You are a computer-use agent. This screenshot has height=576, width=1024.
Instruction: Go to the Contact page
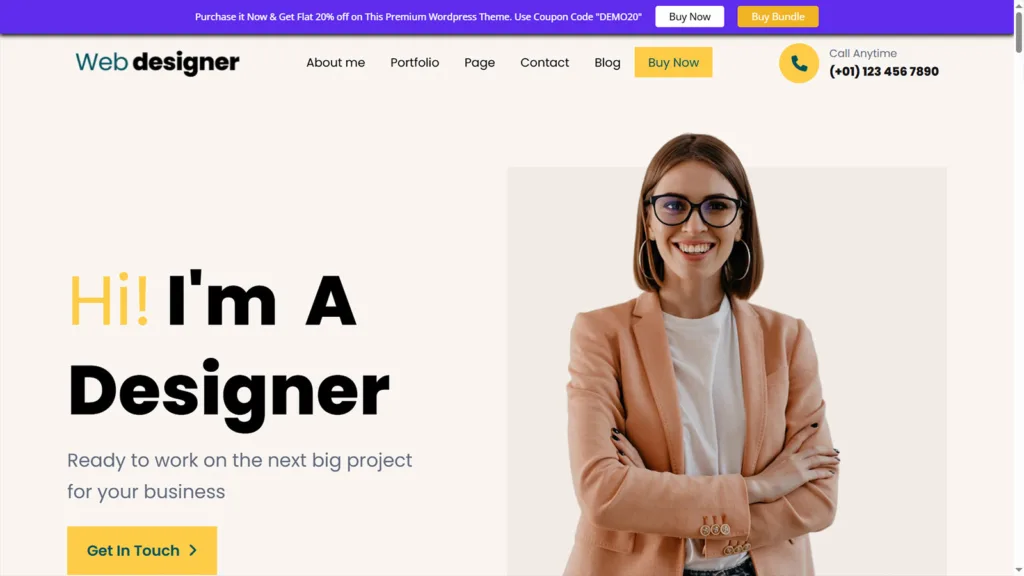[545, 63]
